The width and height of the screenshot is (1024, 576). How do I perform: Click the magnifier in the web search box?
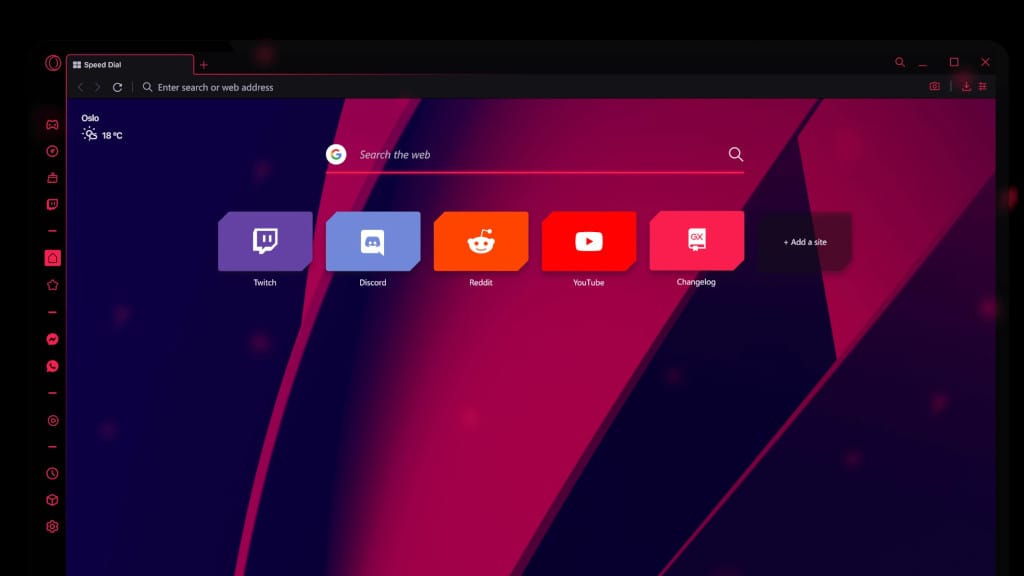735,154
